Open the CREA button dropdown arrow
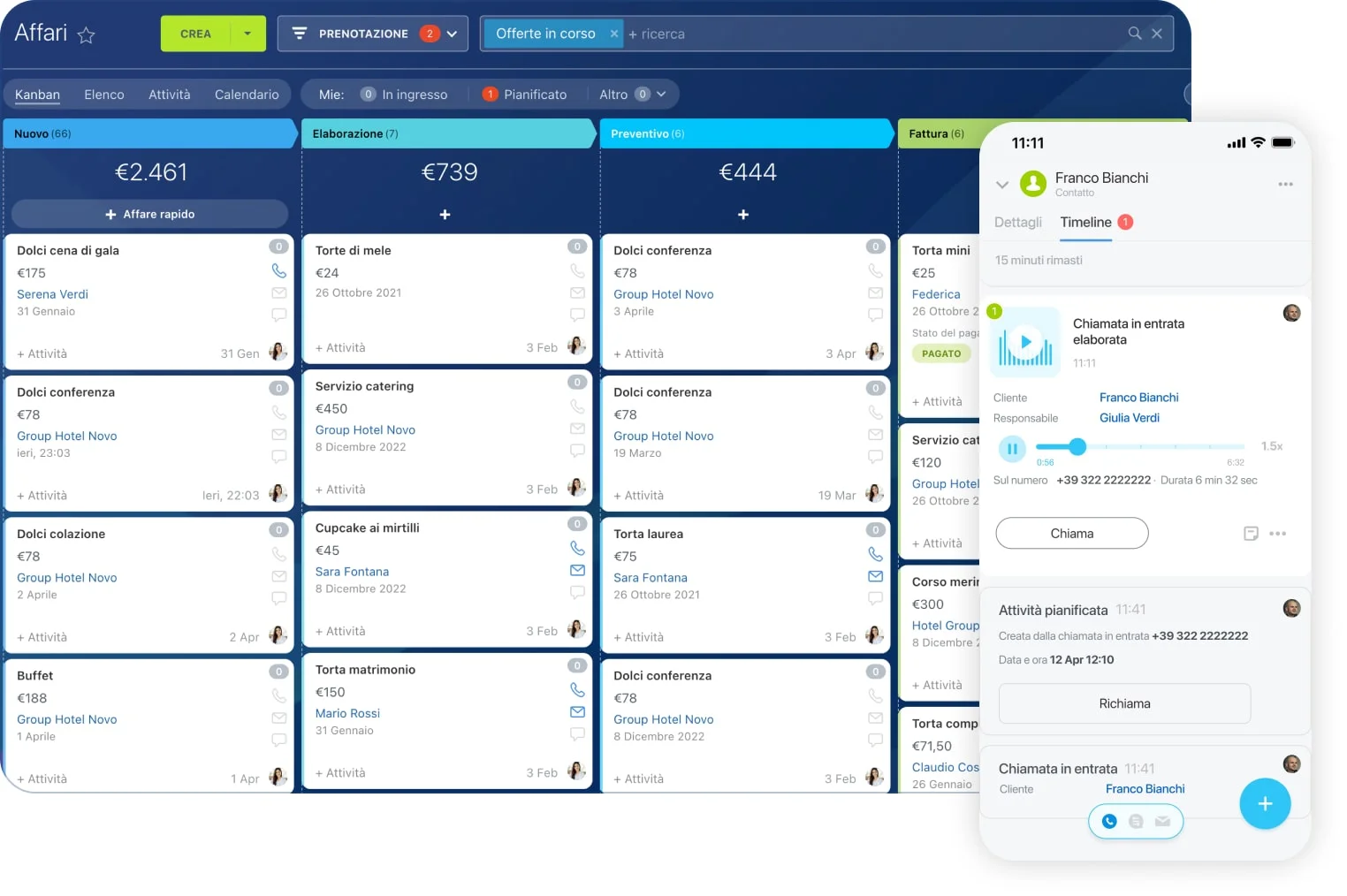Image resolution: width=1347 pixels, height=896 pixels. click(x=247, y=34)
